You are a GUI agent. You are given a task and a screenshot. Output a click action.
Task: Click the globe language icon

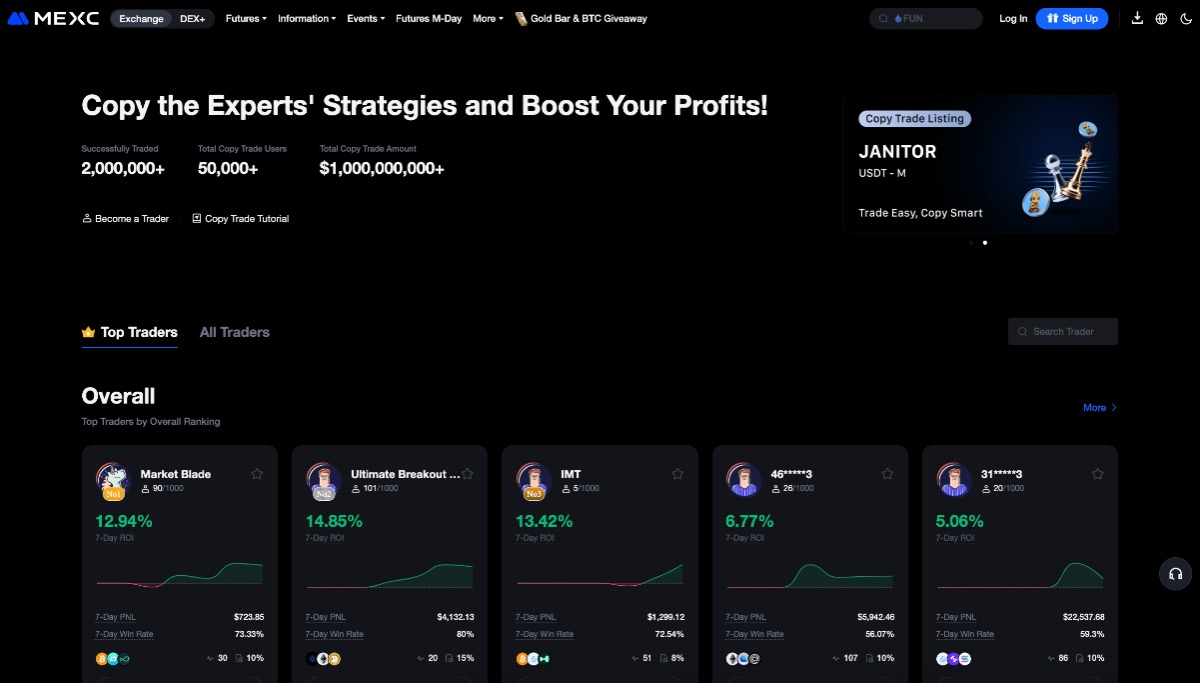click(x=1161, y=18)
